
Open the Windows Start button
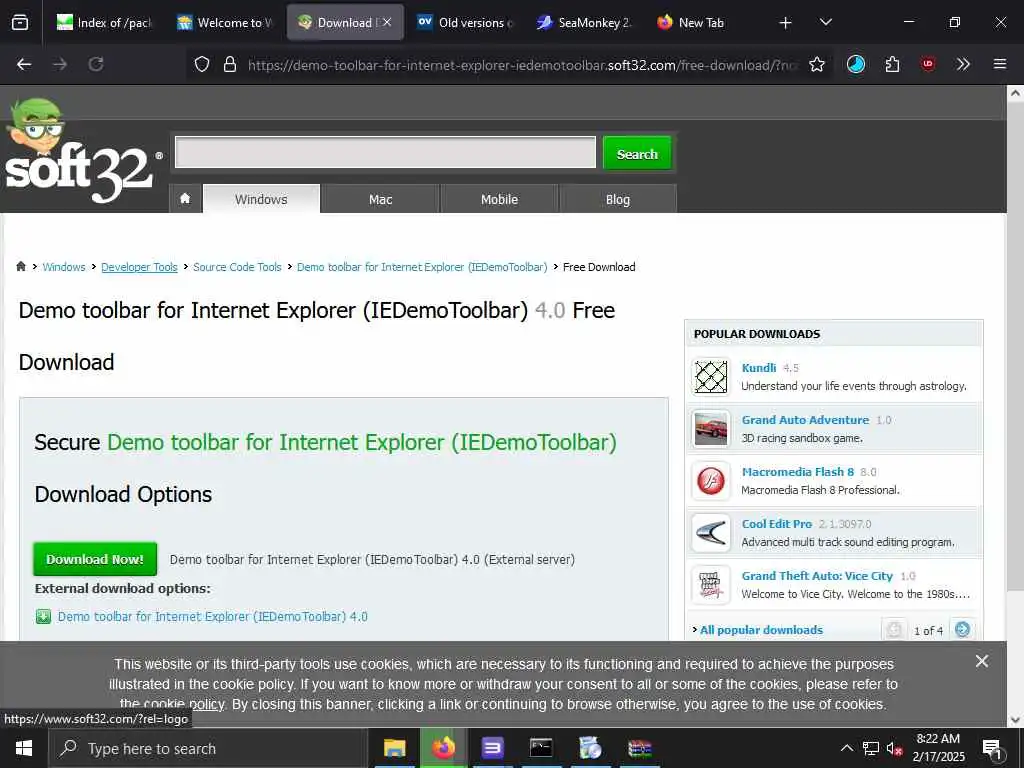(24, 748)
